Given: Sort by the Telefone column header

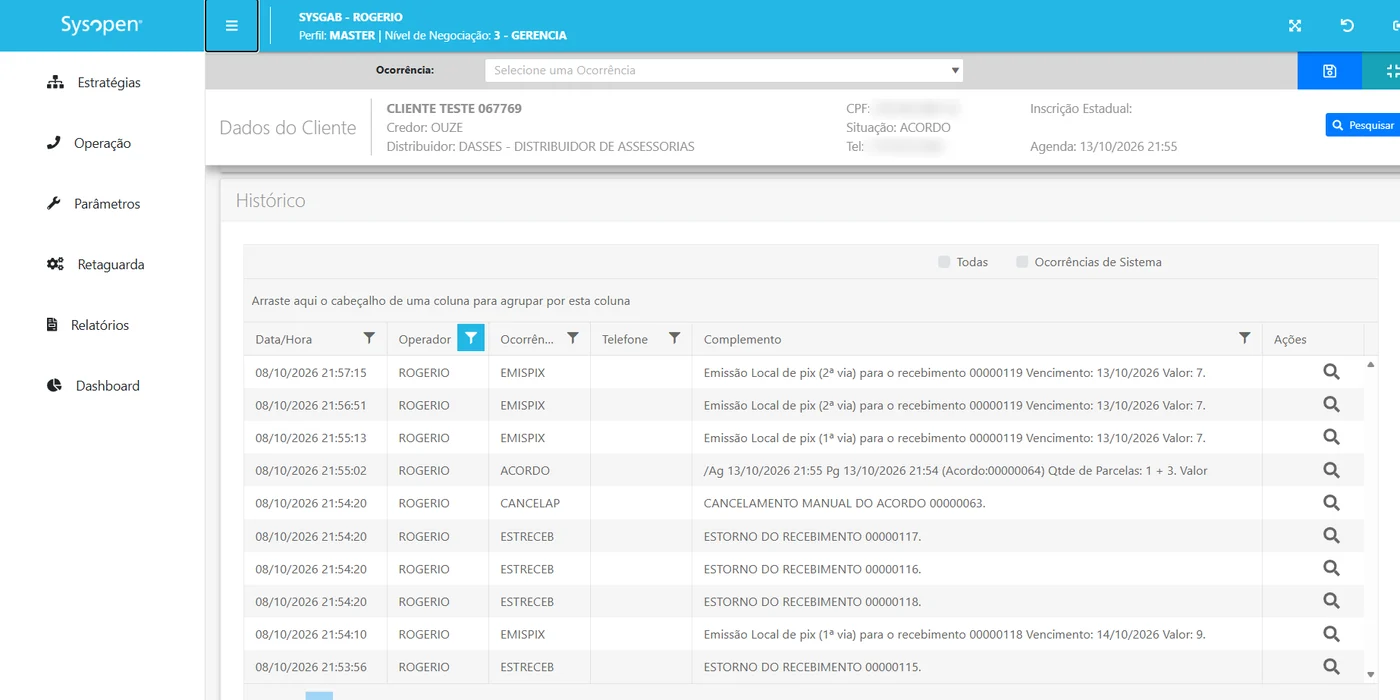Looking at the screenshot, I should coord(625,340).
